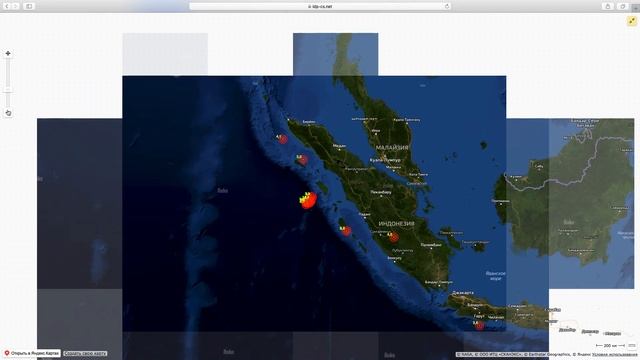
Task: Click the earthquake marker northwest of Medan
Action: (x=302, y=160)
